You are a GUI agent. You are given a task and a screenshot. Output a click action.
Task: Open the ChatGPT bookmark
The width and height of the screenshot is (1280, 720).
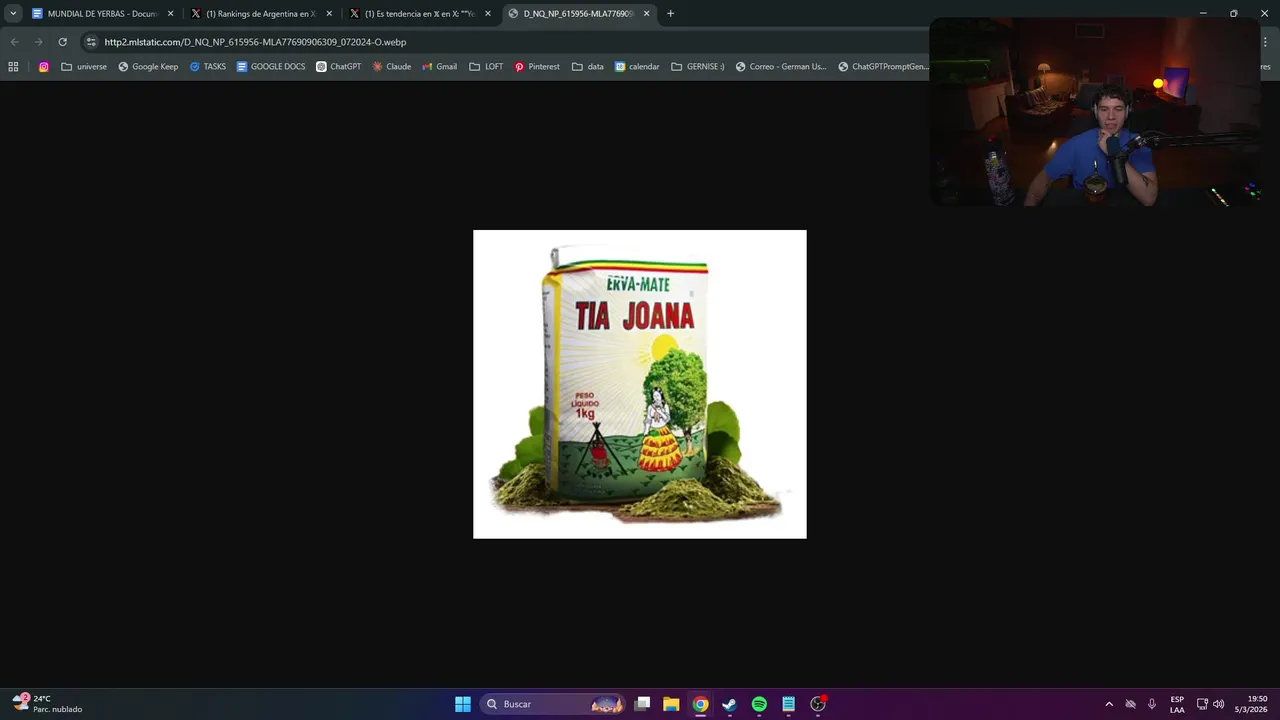click(x=338, y=67)
